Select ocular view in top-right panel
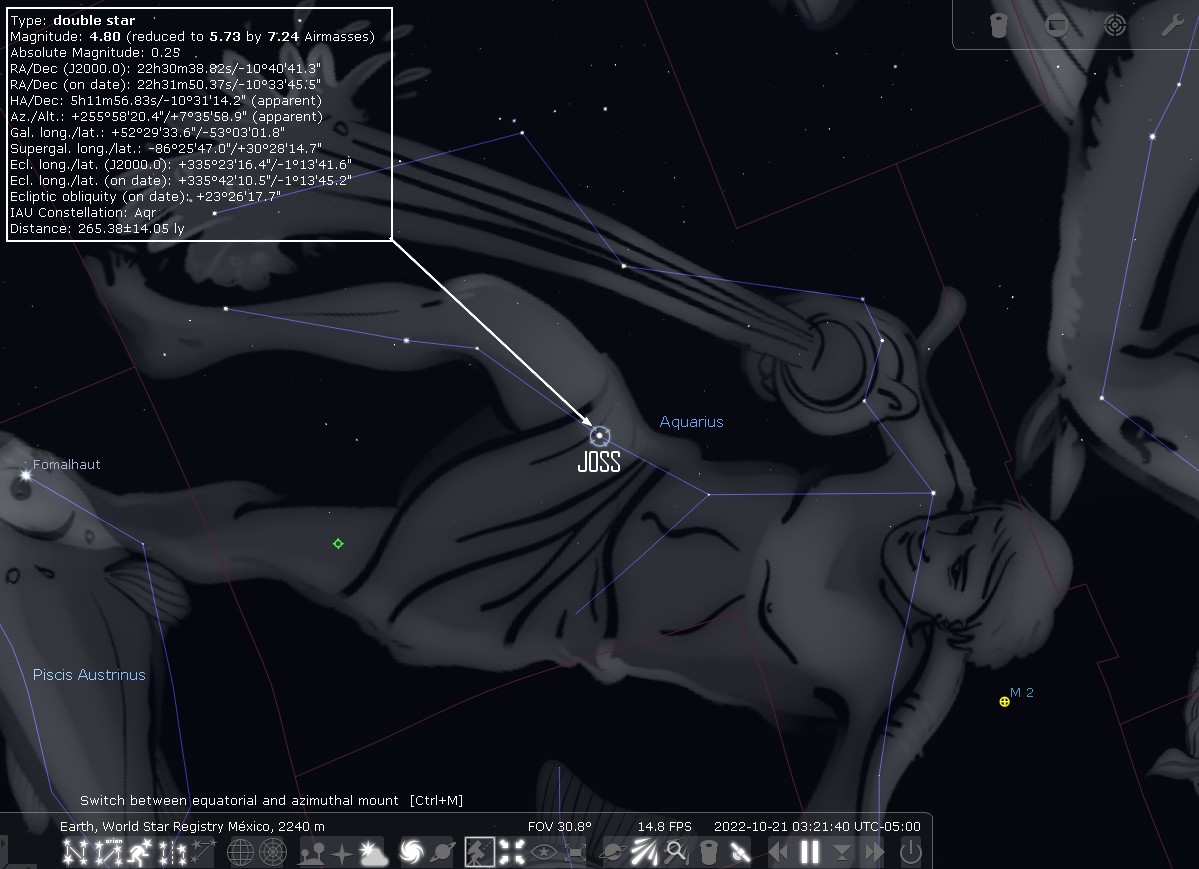Viewport: 1199px width, 869px height. point(999,25)
